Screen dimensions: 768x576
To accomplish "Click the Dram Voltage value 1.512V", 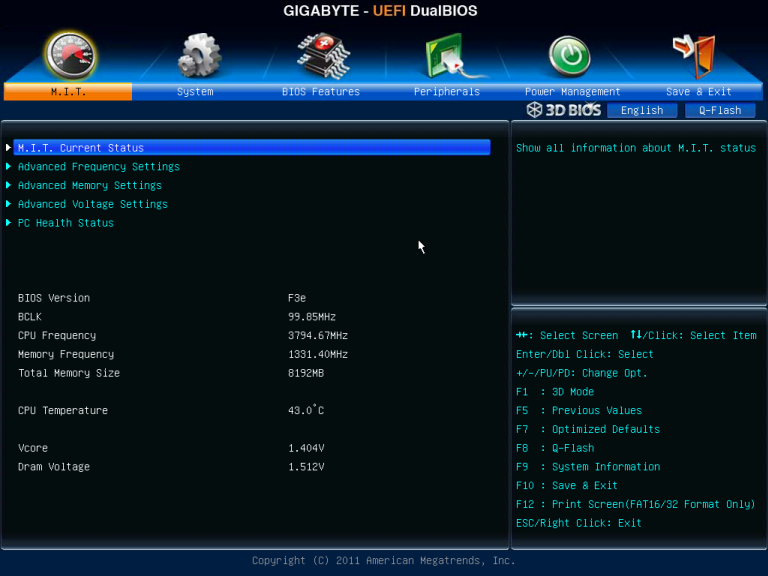I will click(306, 466).
